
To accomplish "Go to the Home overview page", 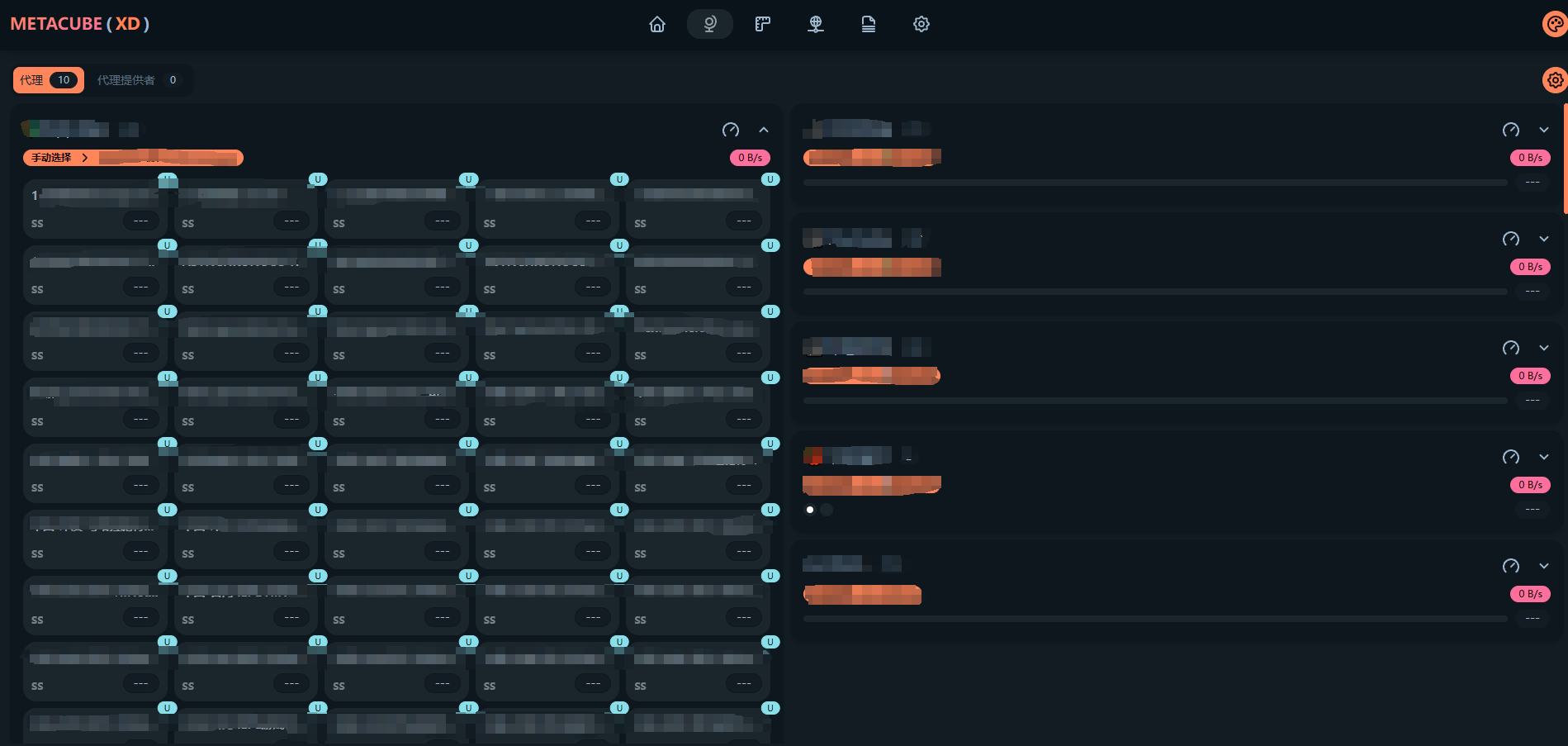I will pos(657,24).
